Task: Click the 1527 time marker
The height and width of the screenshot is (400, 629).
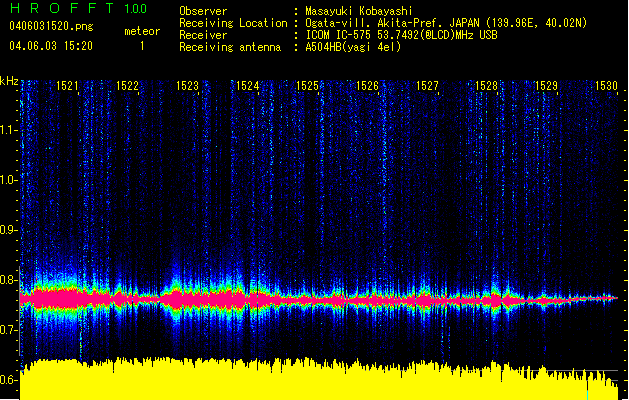Action: point(427,86)
